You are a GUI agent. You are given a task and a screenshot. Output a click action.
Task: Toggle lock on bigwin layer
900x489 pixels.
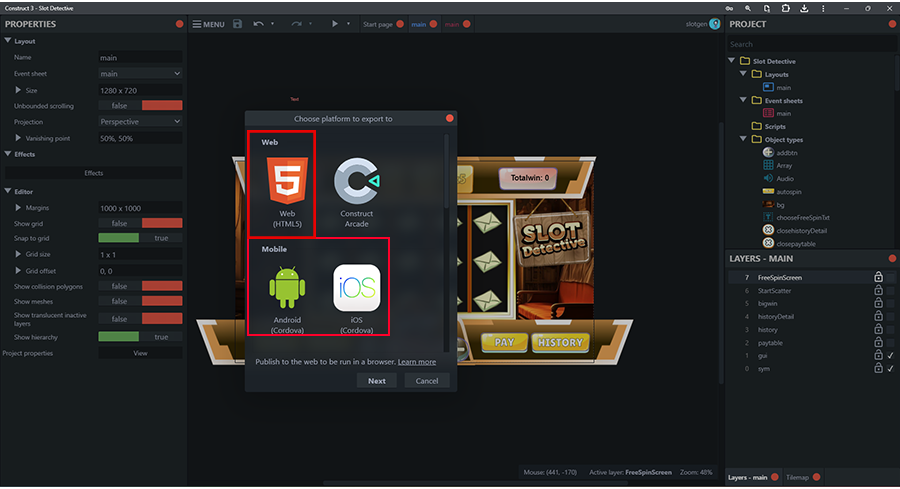(878, 303)
